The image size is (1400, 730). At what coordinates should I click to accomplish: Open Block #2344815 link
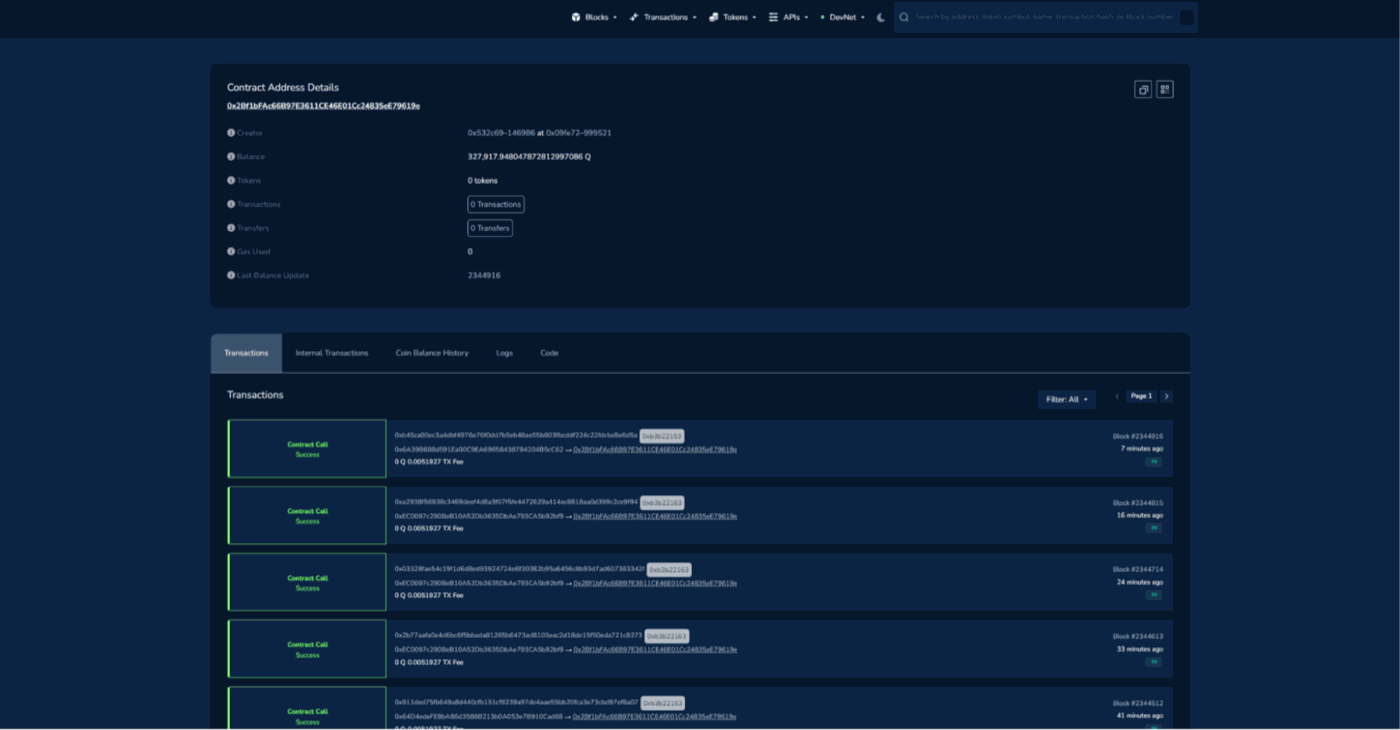click(x=1138, y=503)
